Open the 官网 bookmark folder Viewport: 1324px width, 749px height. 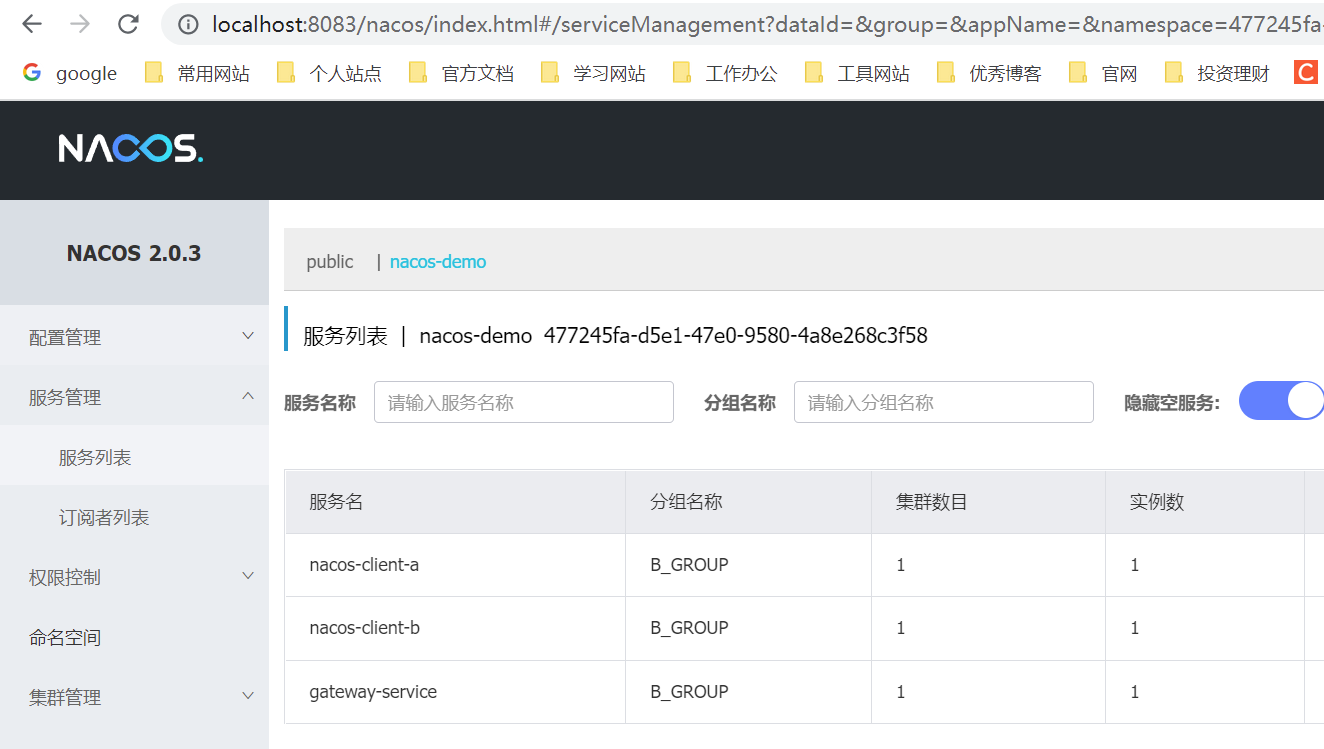point(1103,73)
